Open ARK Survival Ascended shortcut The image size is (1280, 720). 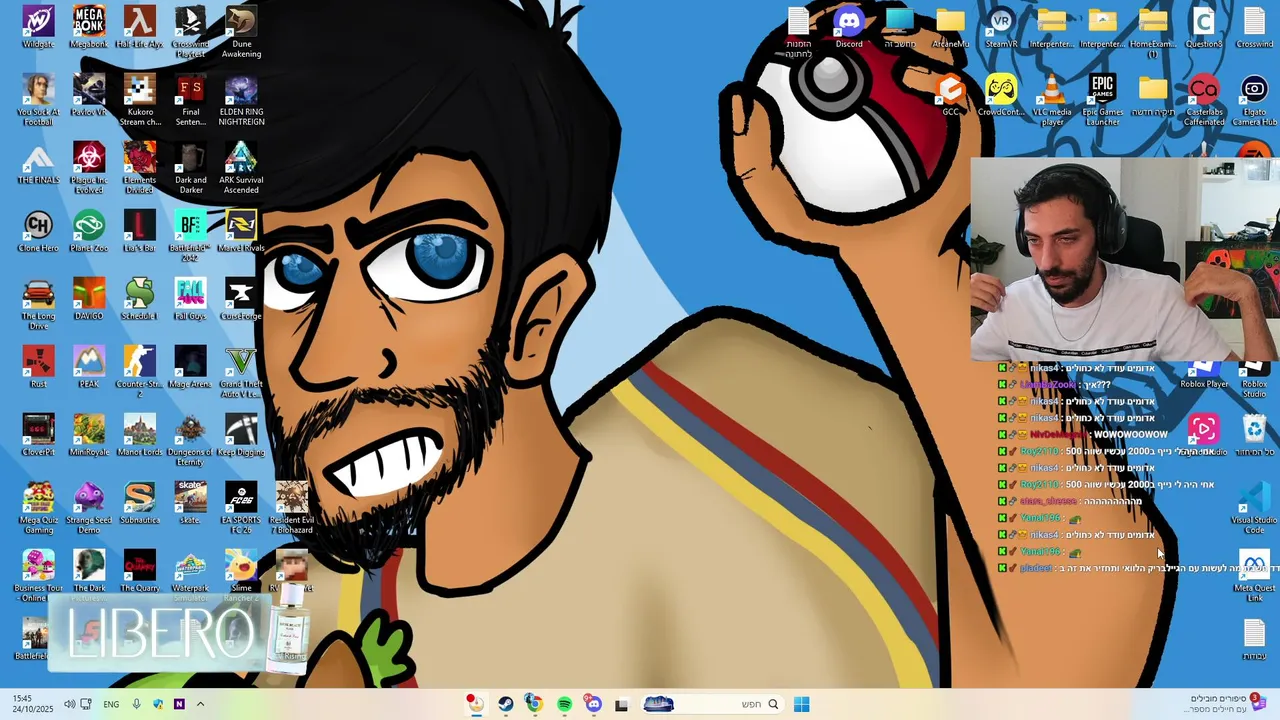(241, 168)
